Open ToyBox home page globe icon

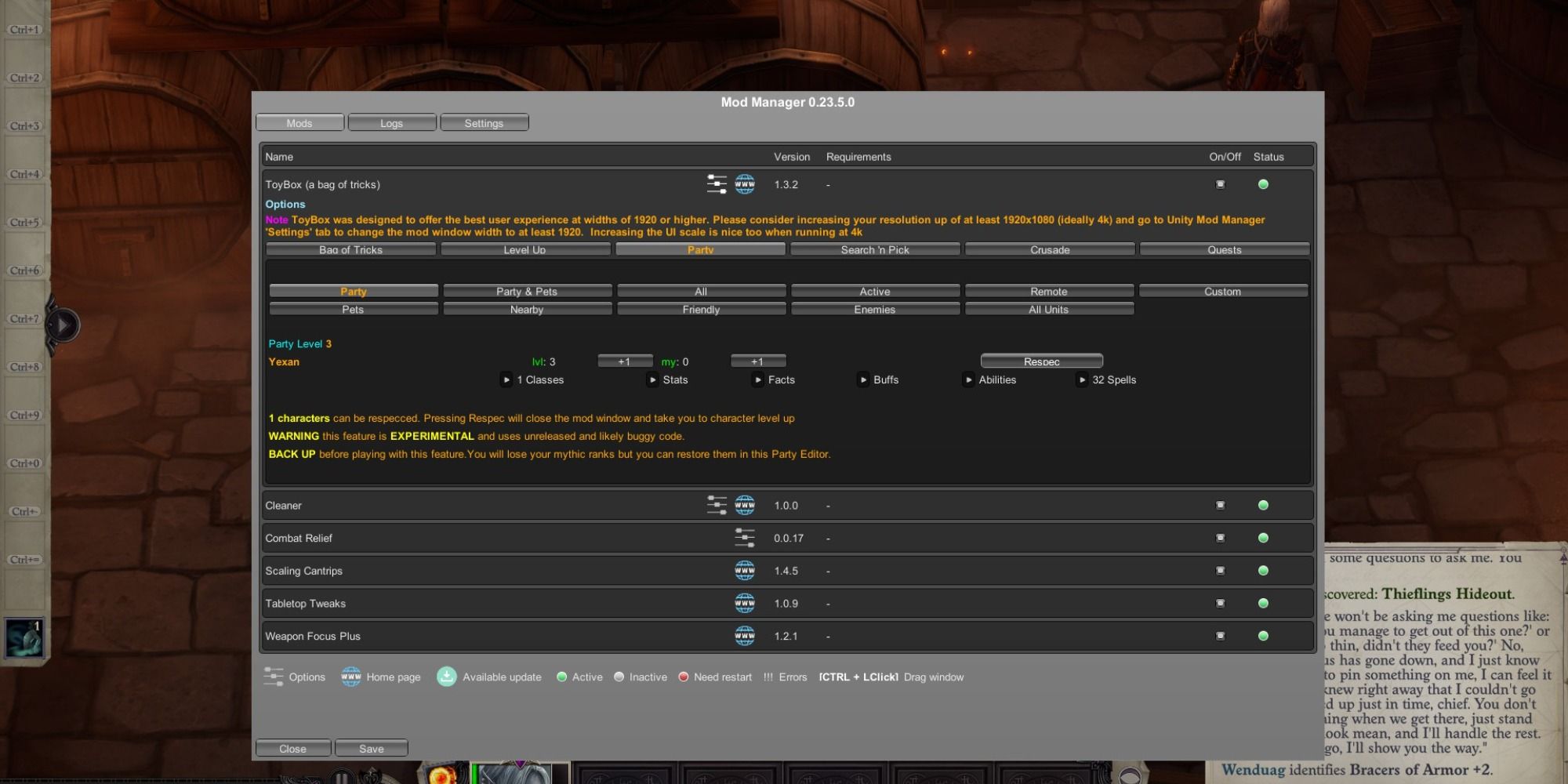click(x=745, y=184)
